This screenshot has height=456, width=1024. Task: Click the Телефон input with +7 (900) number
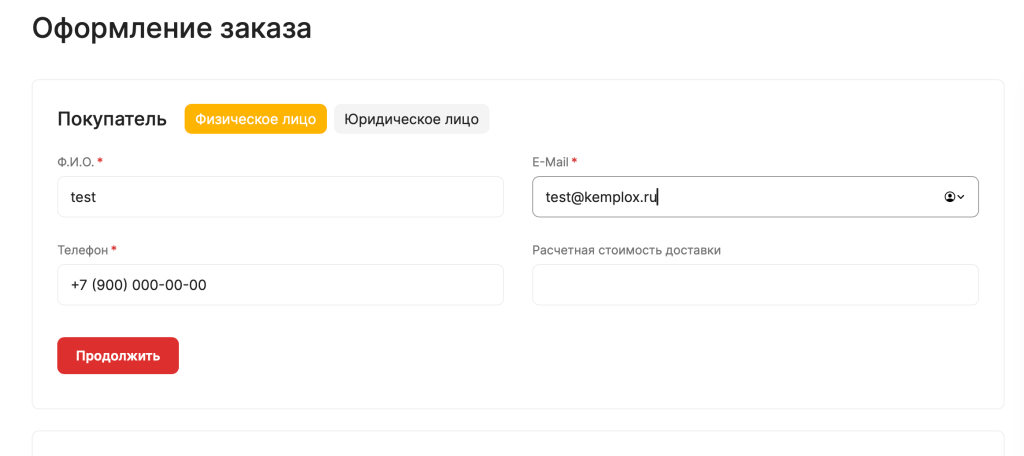tap(280, 285)
